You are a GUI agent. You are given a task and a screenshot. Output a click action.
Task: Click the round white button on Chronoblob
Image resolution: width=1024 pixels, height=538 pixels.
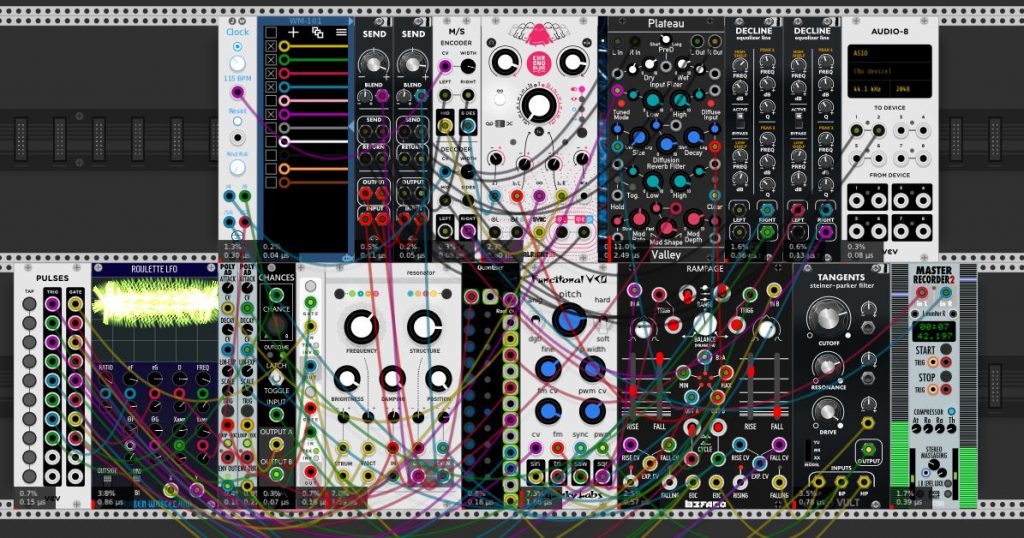pyautogui.click(x=500, y=99)
